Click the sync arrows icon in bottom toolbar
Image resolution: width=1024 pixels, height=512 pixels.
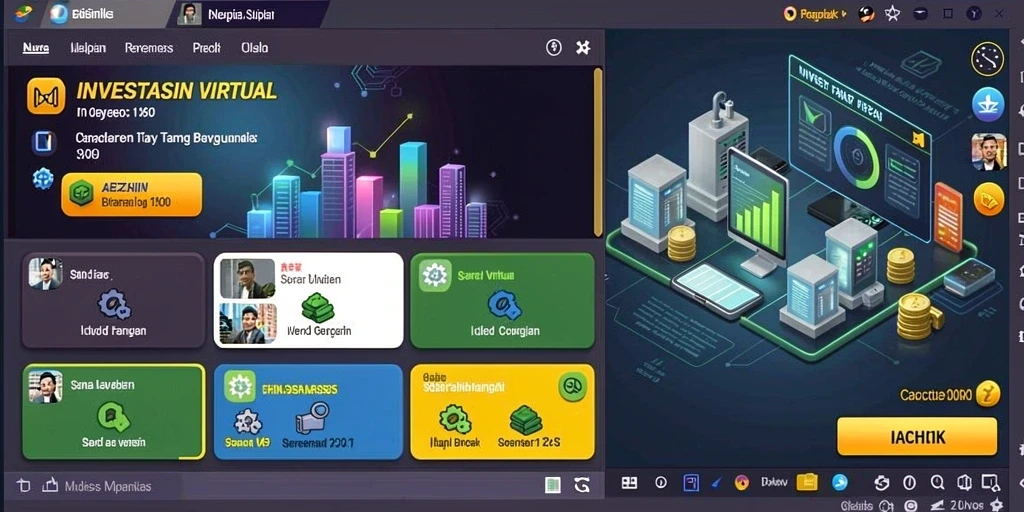[x=882, y=483]
